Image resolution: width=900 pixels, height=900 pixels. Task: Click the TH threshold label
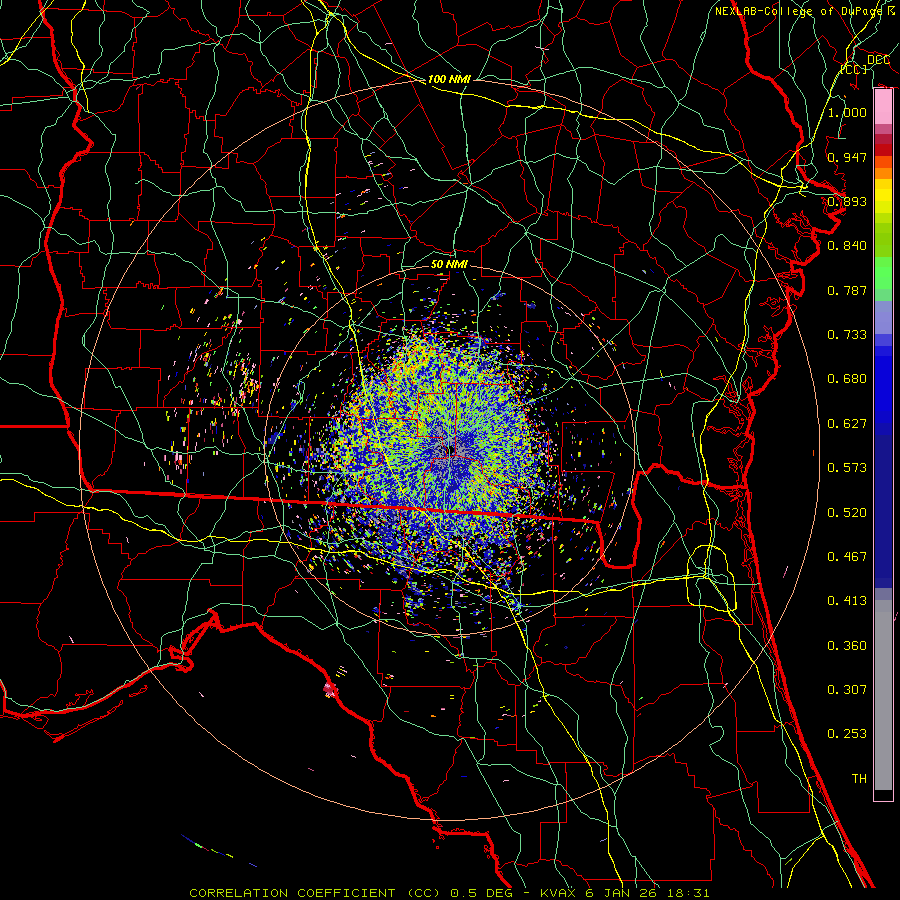point(859,779)
